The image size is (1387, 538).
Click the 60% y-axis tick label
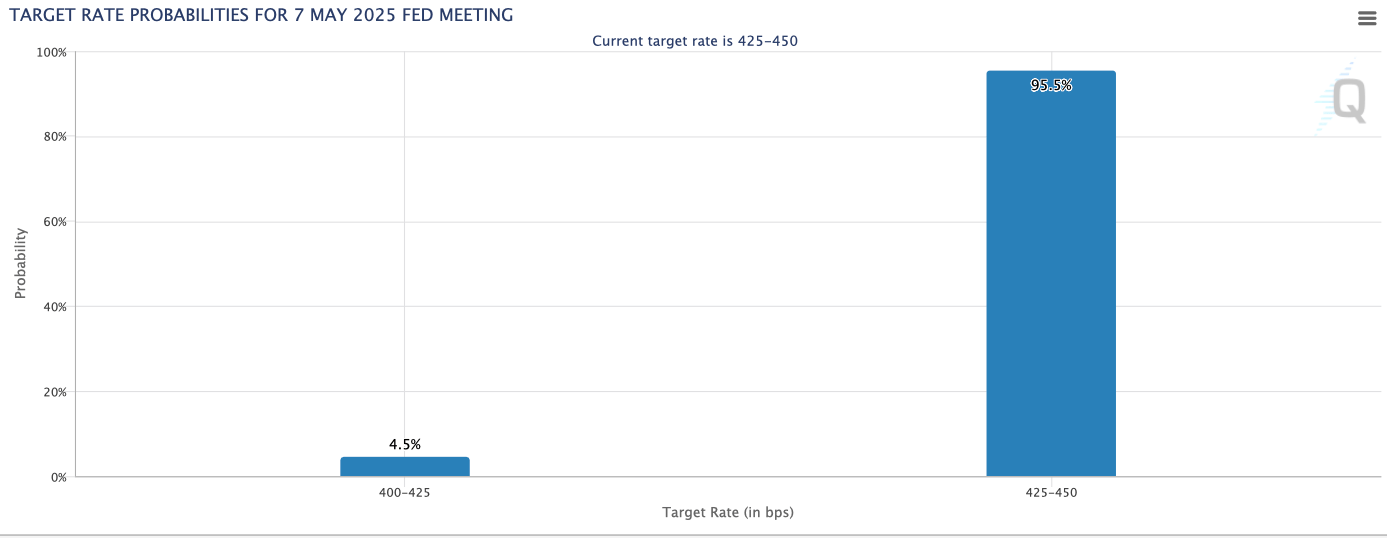tap(54, 222)
